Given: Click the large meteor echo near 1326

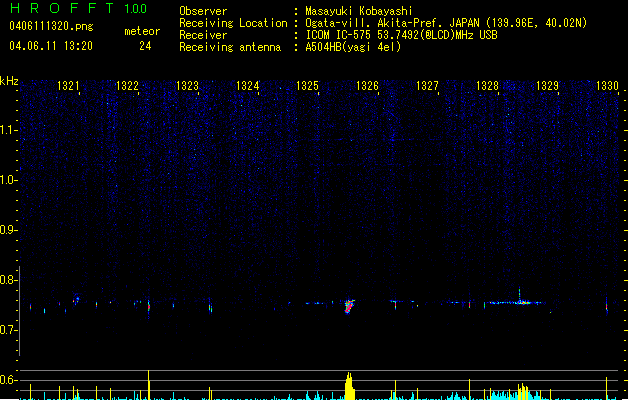Looking at the screenshot, I should (x=349, y=306).
